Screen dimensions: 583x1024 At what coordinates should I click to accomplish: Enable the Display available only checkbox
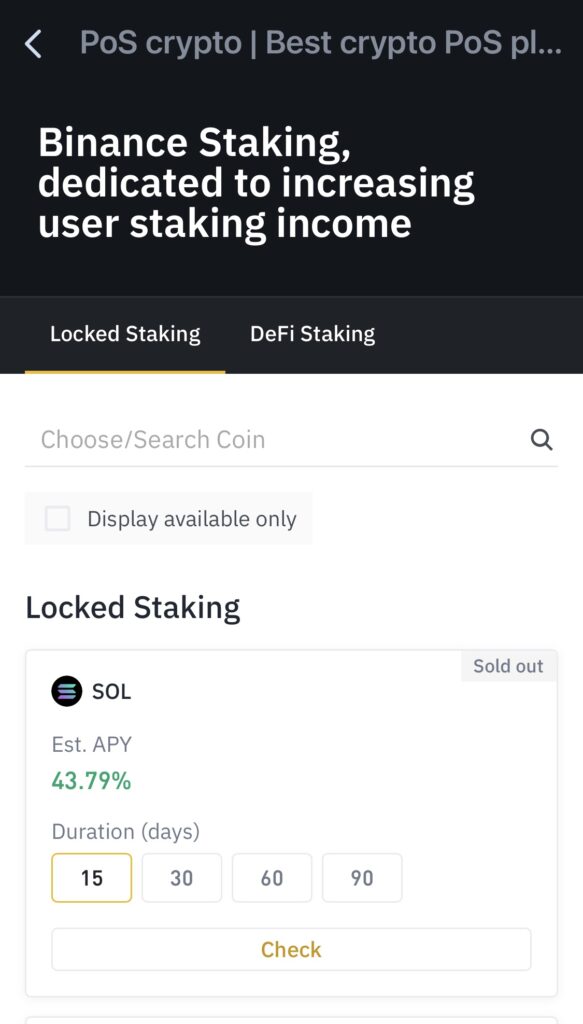pos(57,519)
